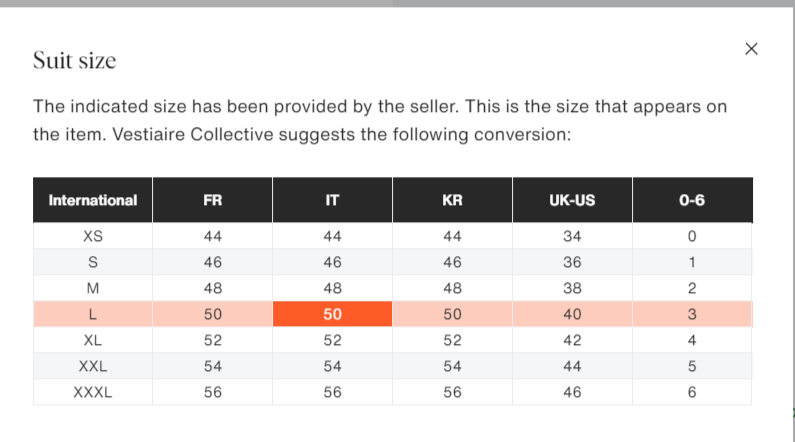
Task: Click the IT column header
Action: coord(332,200)
